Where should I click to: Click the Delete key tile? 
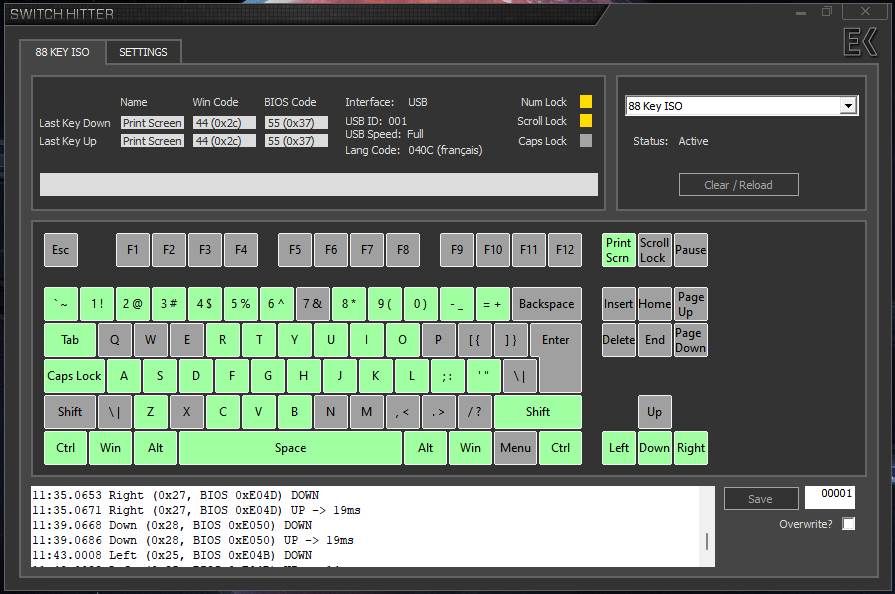tap(619, 340)
